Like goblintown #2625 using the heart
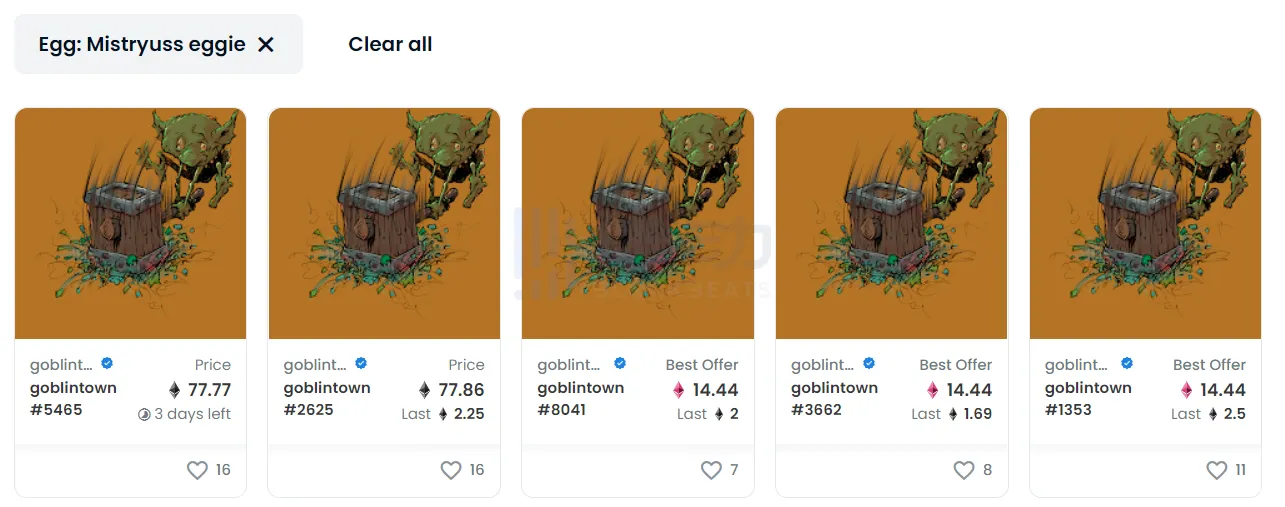Image resolution: width=1285 pixels, height=507 pixels. (451, 470)
